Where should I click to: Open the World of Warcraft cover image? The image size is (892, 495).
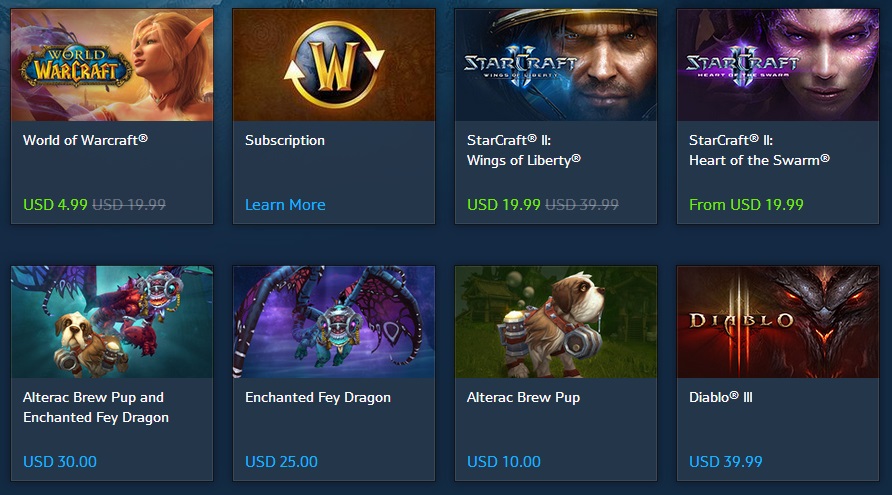pos(112,65)
